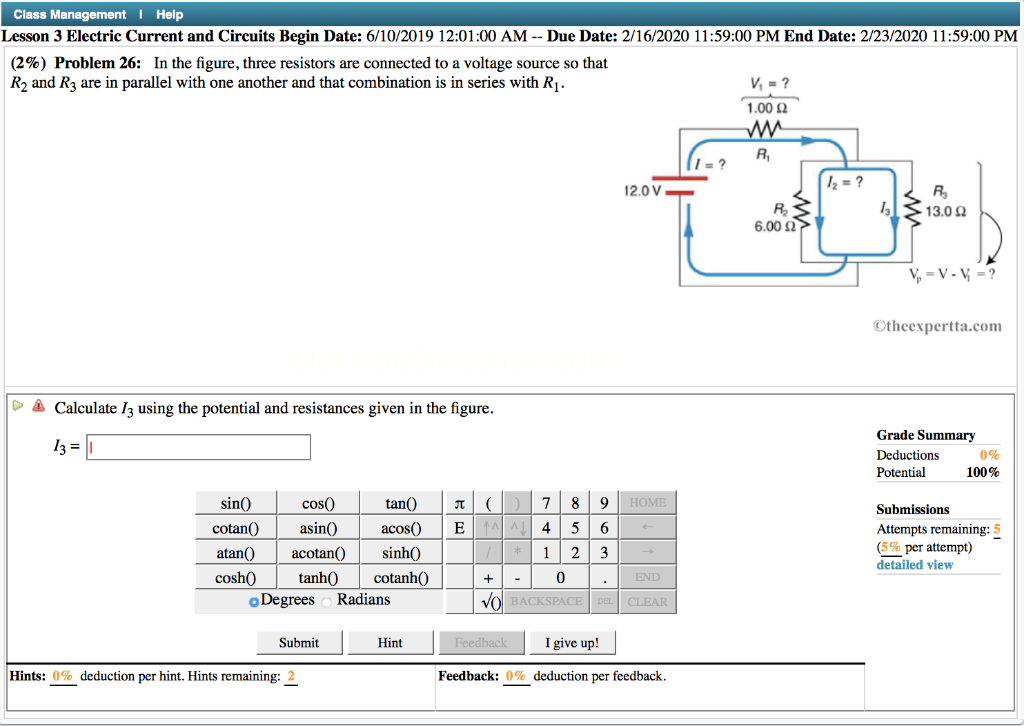1024x726 pixels.
Task: Insert tanh() from the function pad
Action: [x=318, y=576]
